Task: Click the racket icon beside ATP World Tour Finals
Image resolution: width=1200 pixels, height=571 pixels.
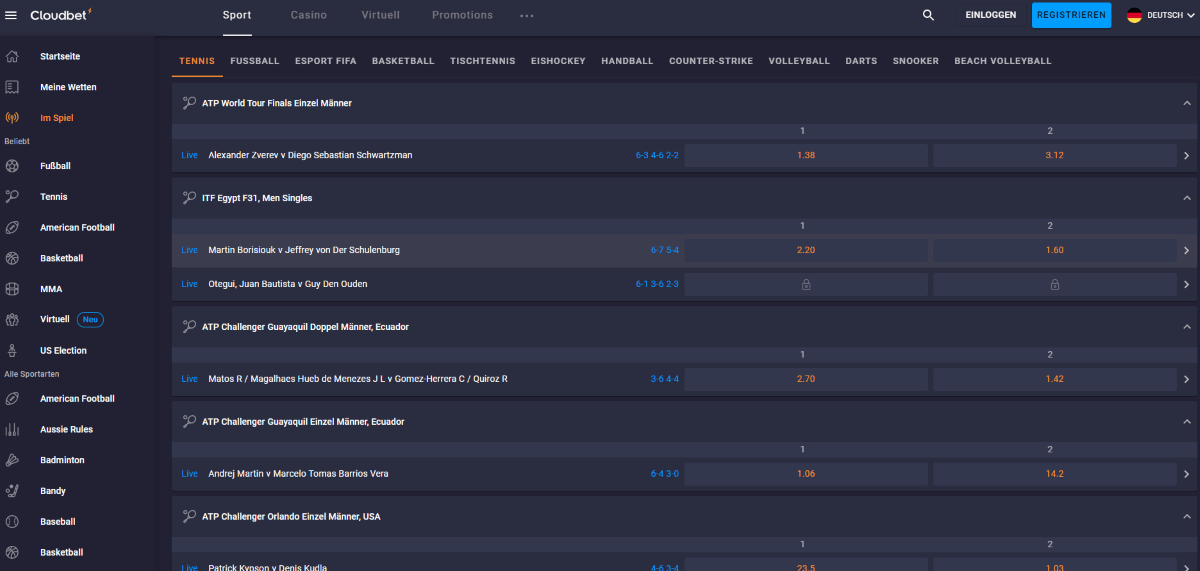Action: click(x=189, y=103)
